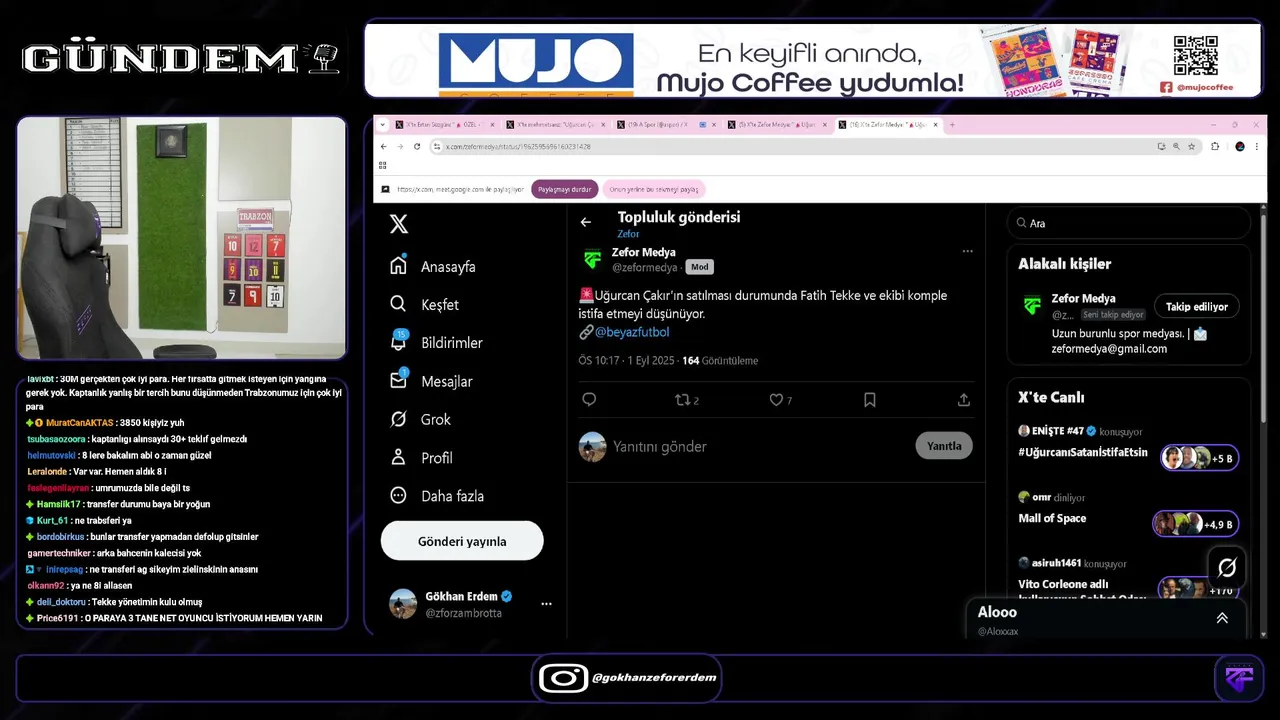1280x720 pixels.
Task: Switch to first X'te Ertan Süzgün tab
Action: click(445, 125)
